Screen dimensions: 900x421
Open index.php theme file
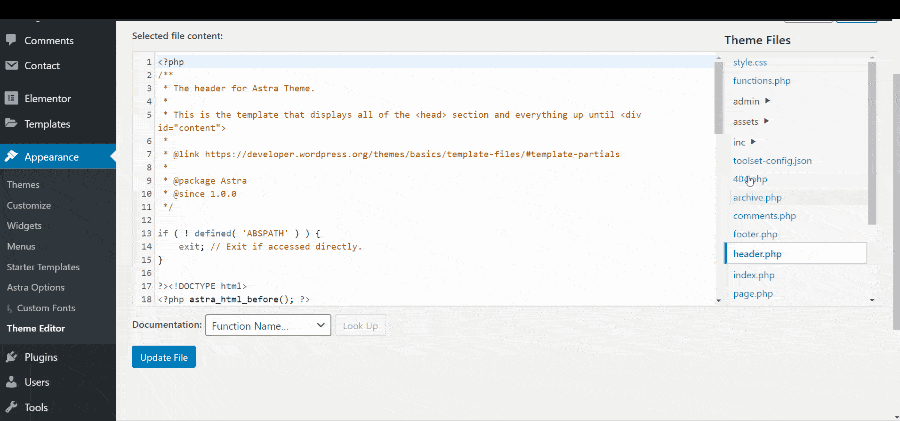tap(754, 275)
